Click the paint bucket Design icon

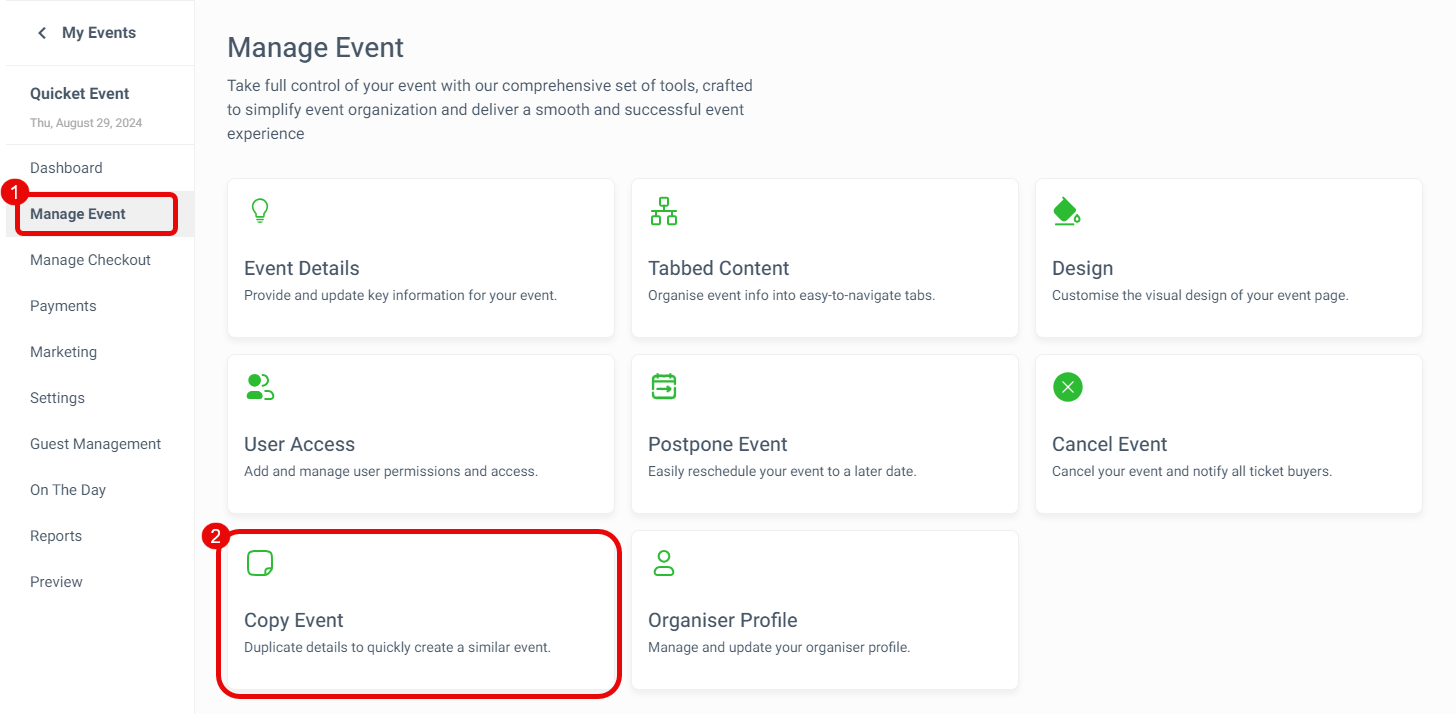(x=1067, y=211)
